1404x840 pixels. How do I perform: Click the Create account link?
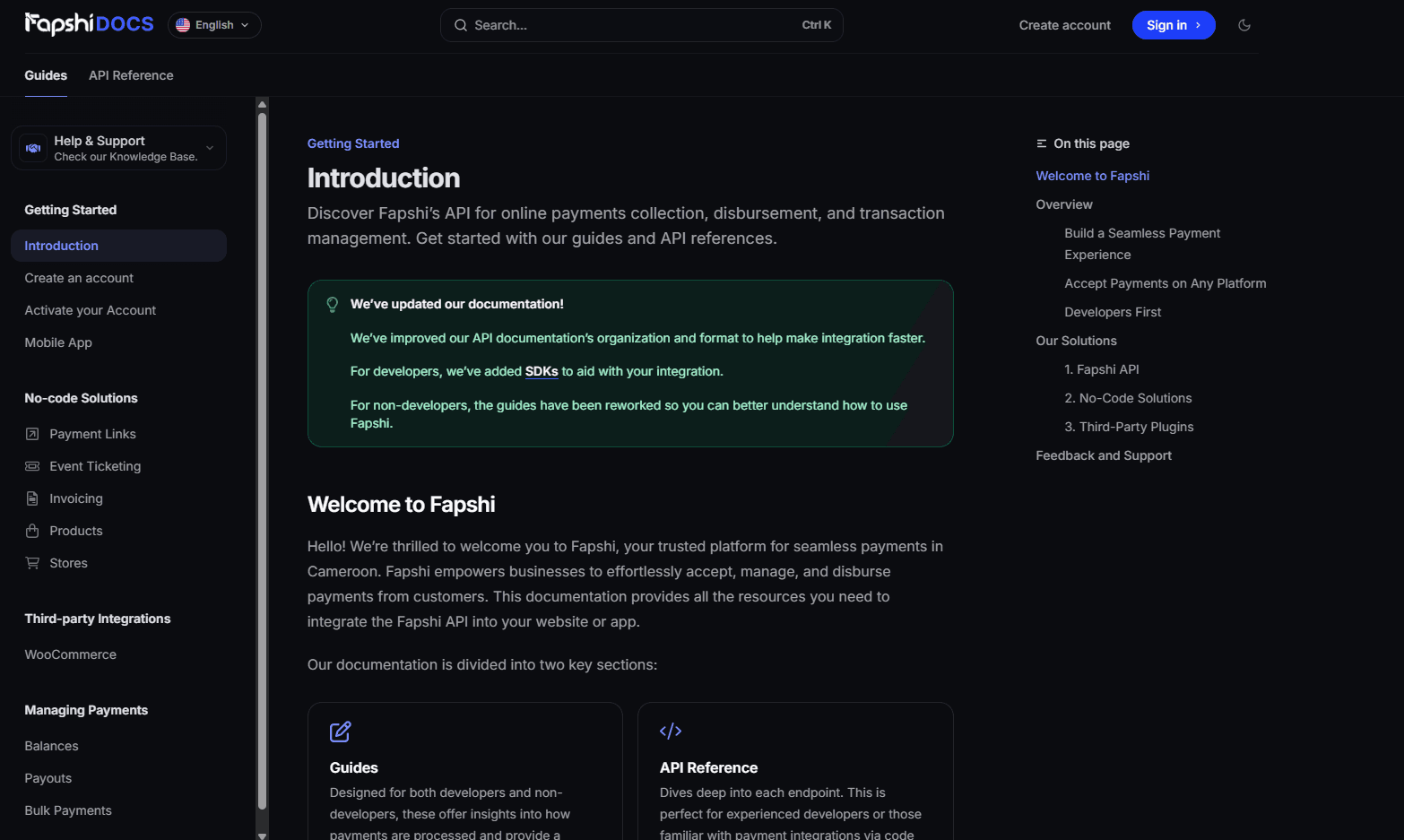click(1065, 25)
